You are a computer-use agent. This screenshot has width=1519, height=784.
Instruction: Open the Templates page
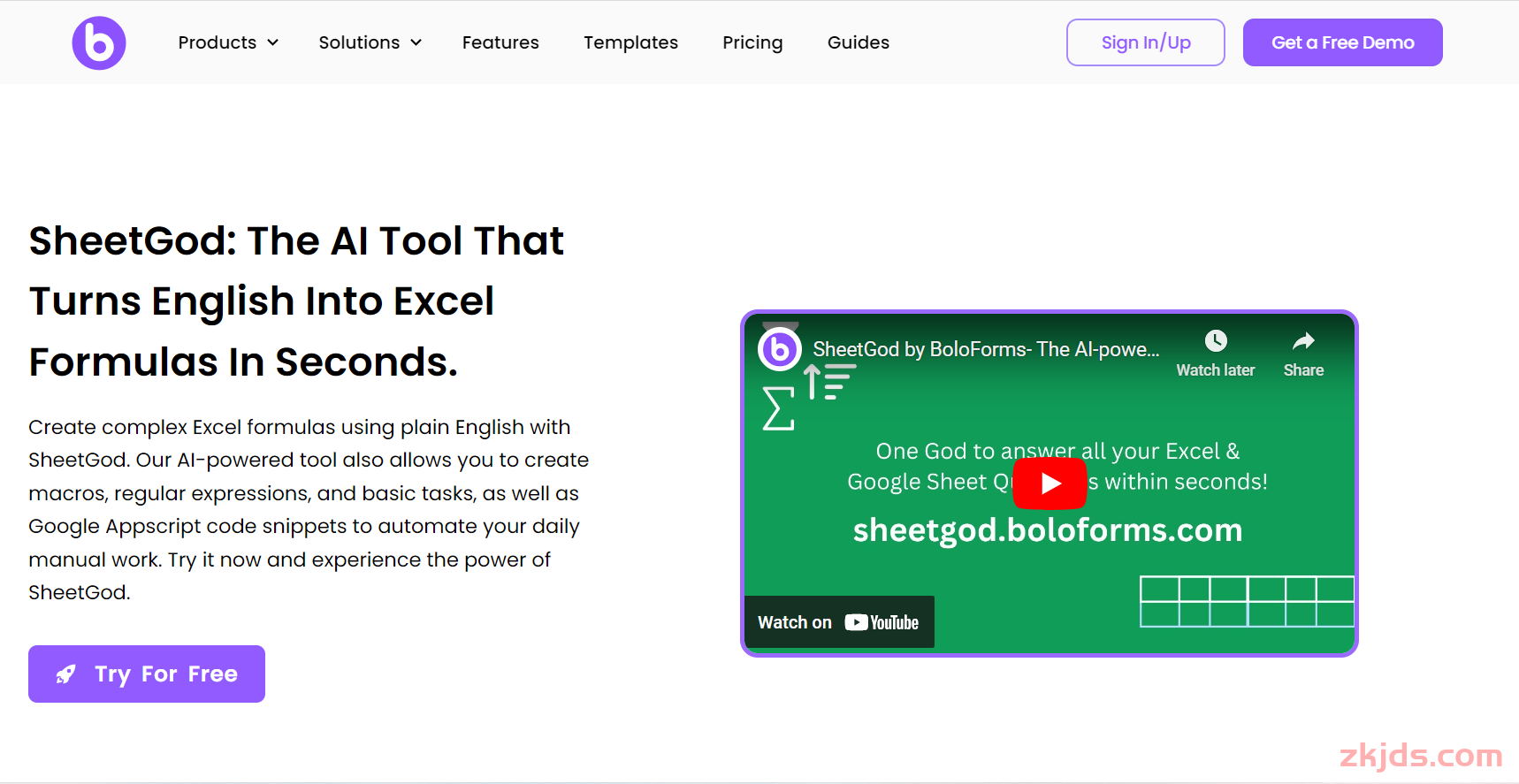coord(630,42)
